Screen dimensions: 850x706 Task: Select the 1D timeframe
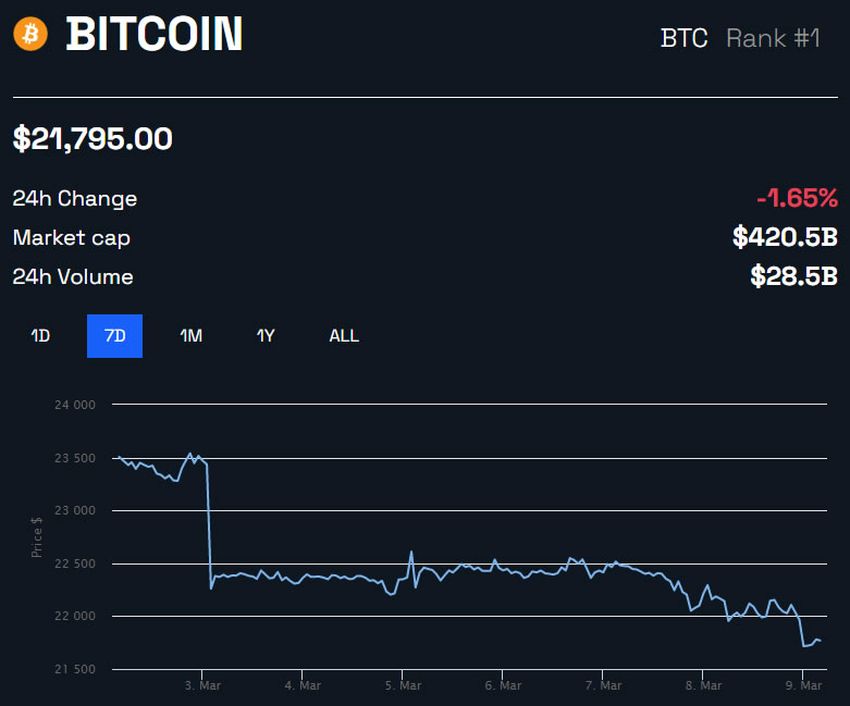(39, 336)
